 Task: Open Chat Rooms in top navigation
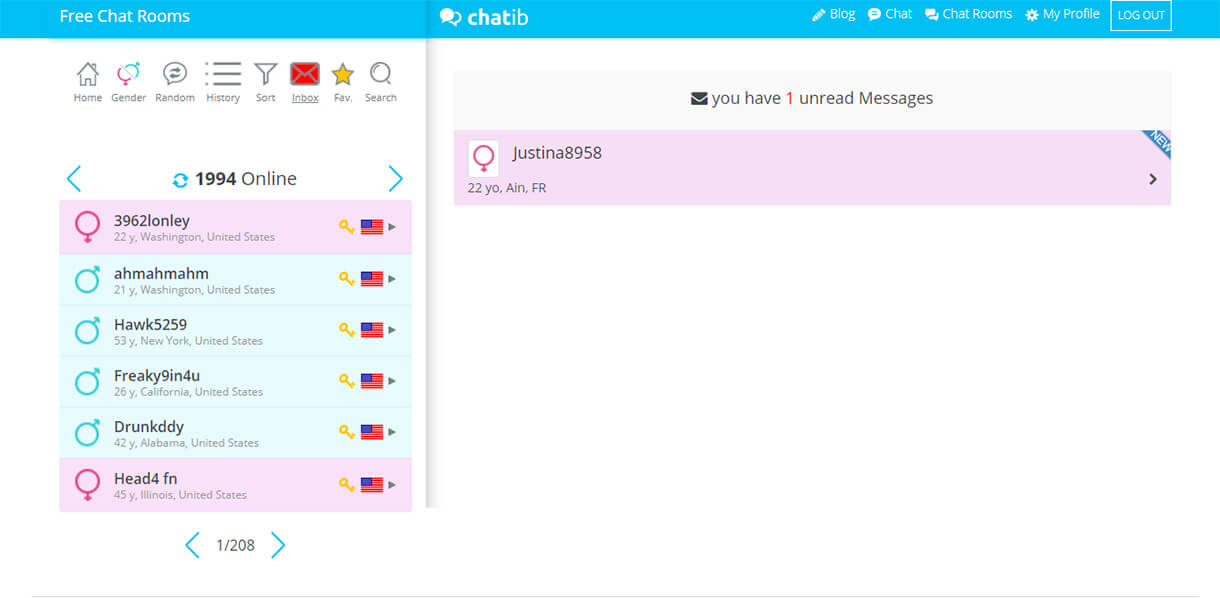(968, 14)
